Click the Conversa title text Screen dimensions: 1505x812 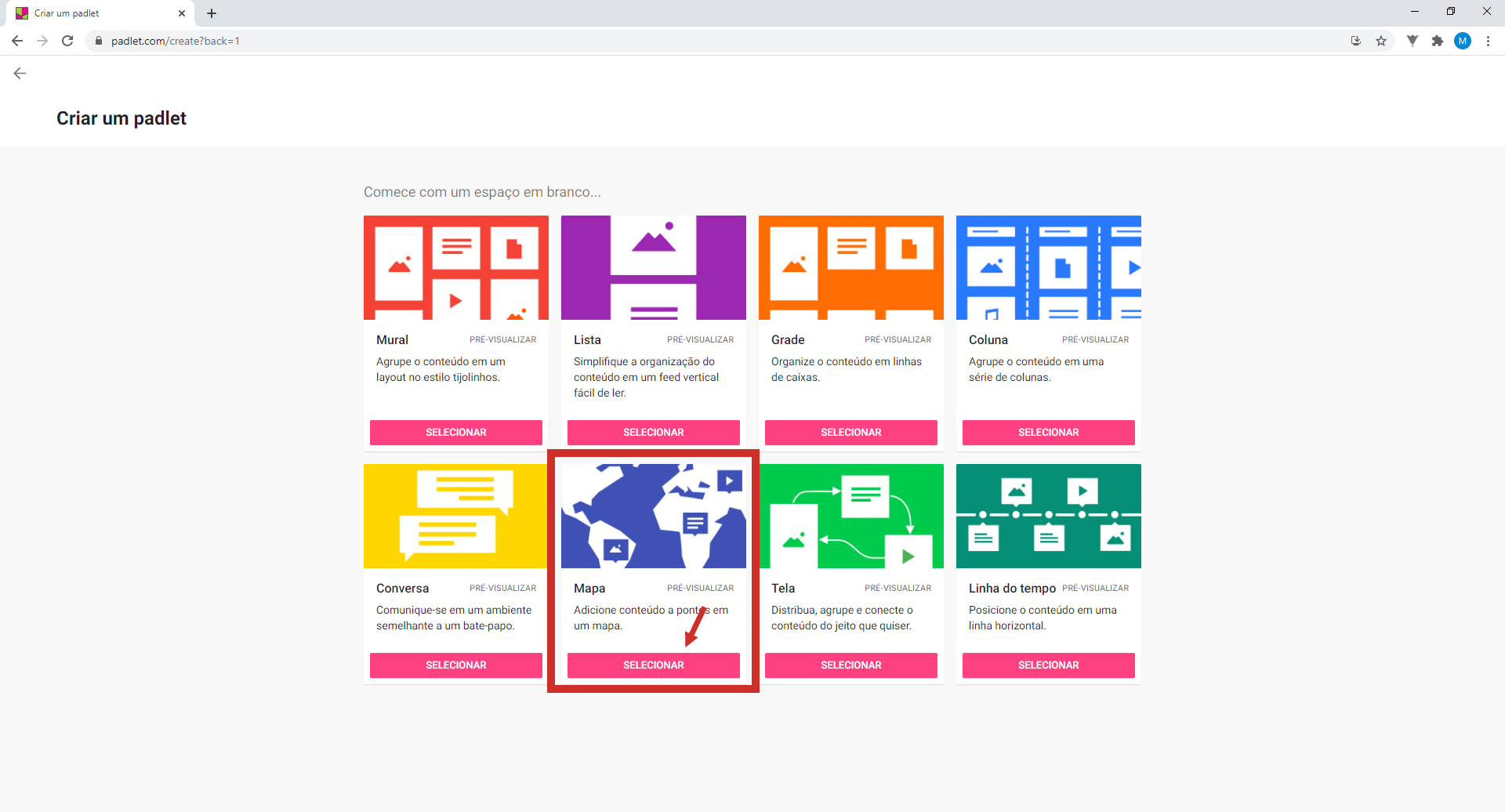click(x=402, y=588)
